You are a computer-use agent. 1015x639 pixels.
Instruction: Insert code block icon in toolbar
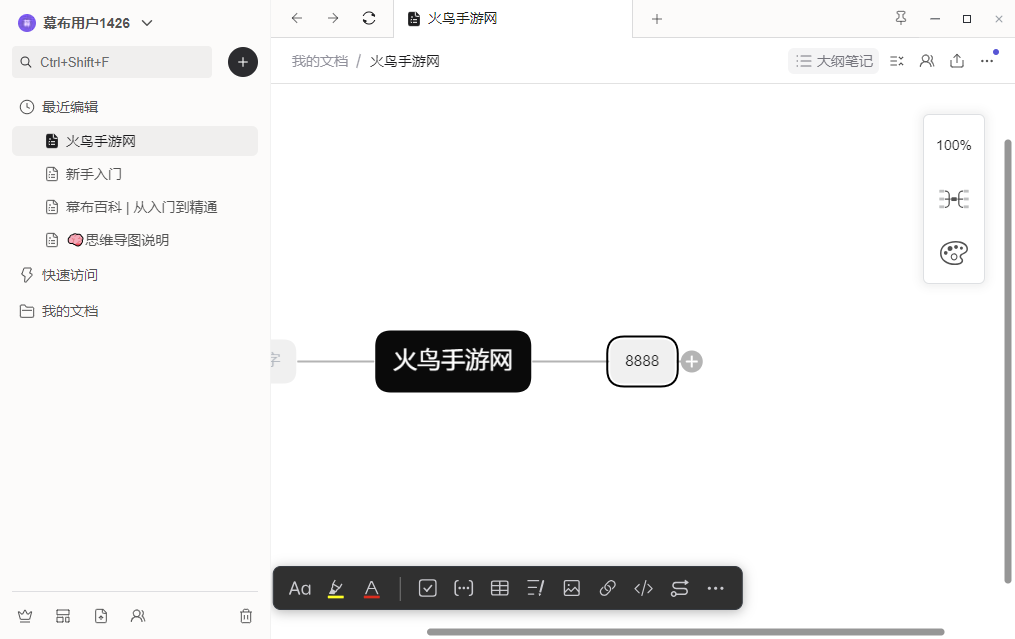click(x=643, y=588)
